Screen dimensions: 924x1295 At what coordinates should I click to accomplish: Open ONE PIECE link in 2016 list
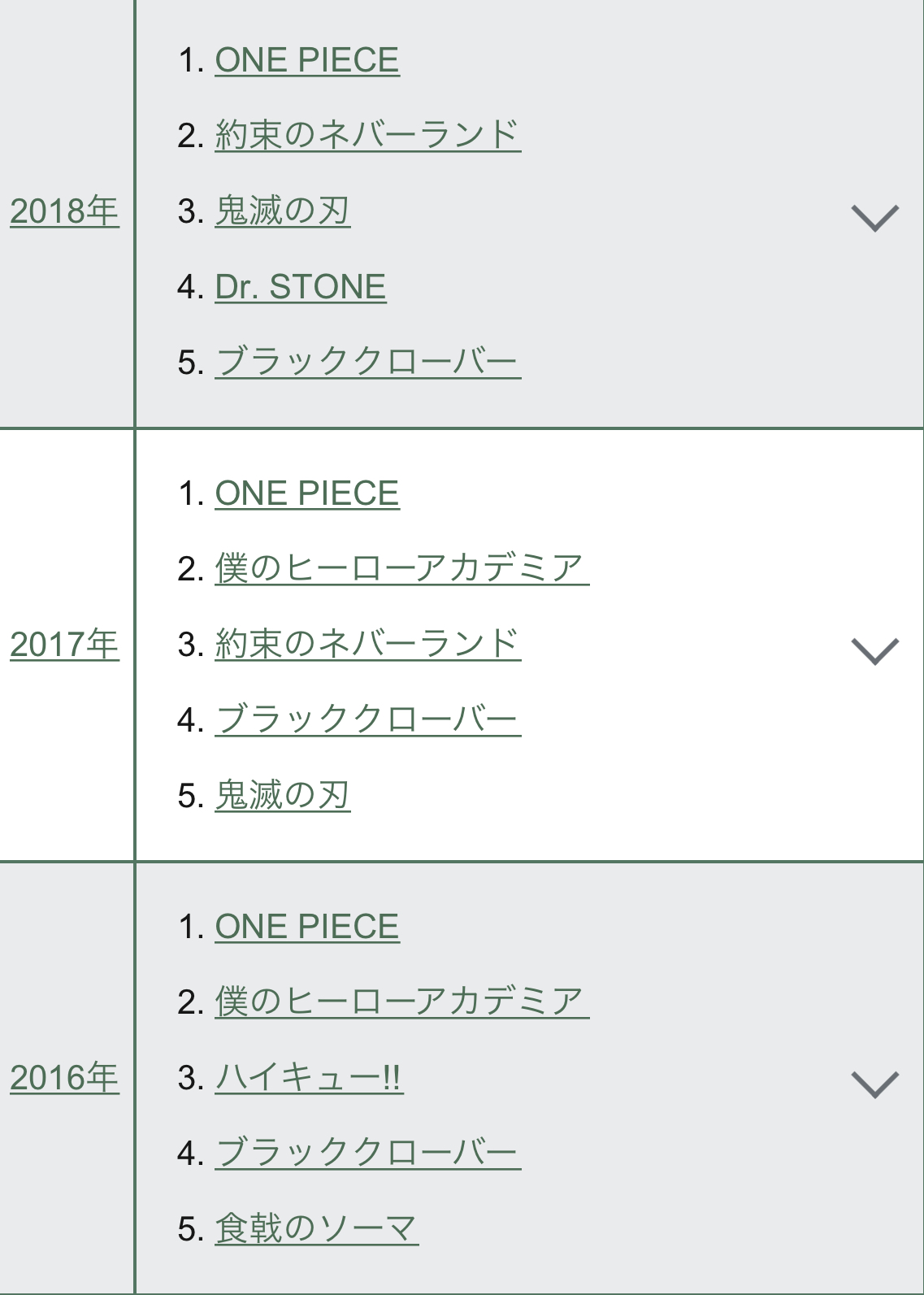(307, 927)
